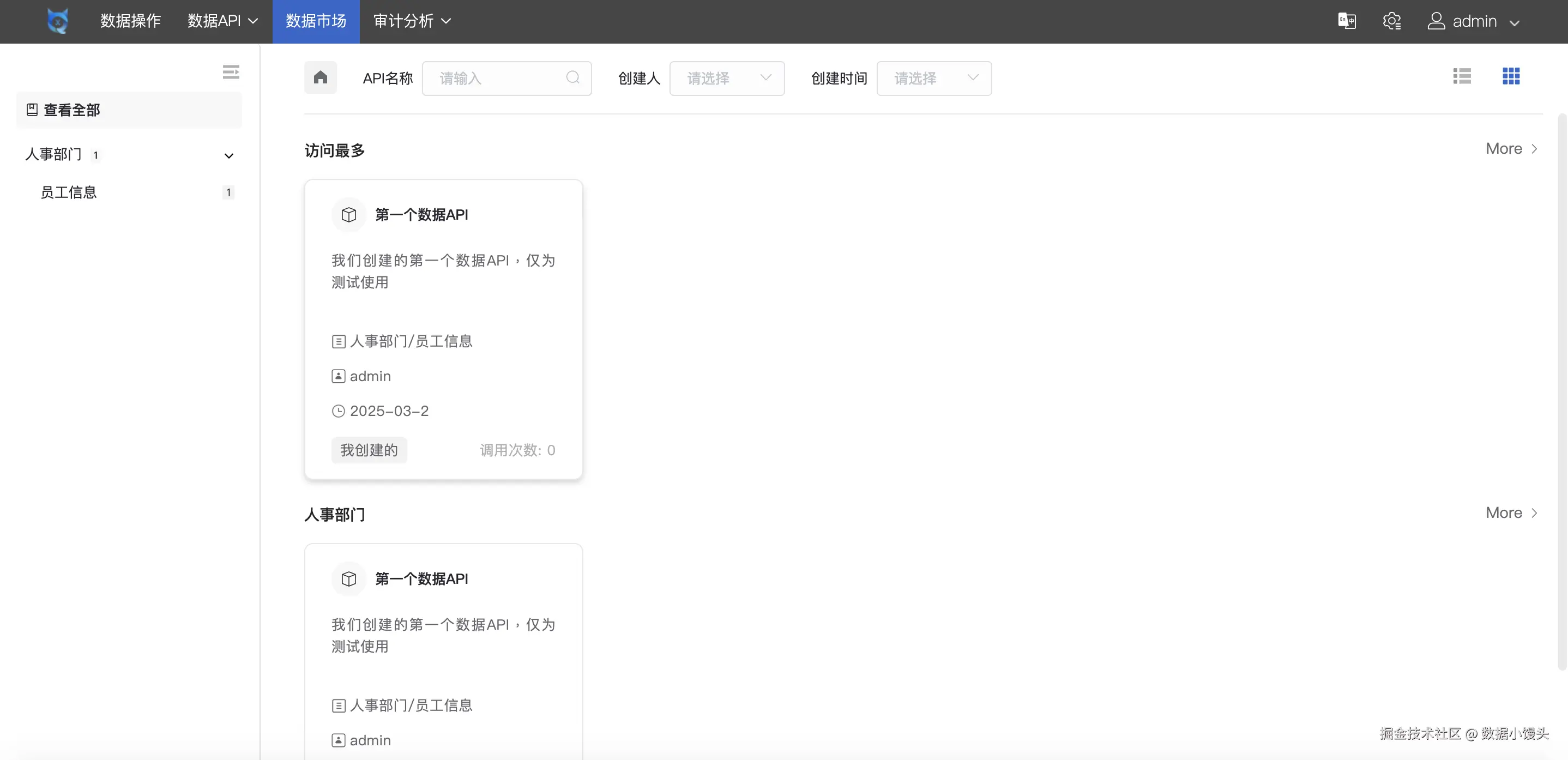
Task: Open the 创建时间 dropdown
Action: 934,78
